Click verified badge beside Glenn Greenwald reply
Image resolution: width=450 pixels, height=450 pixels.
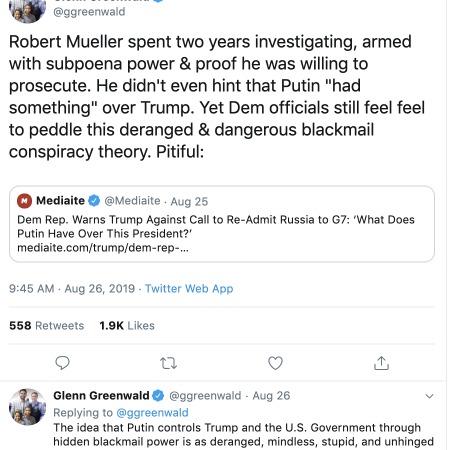158,396
